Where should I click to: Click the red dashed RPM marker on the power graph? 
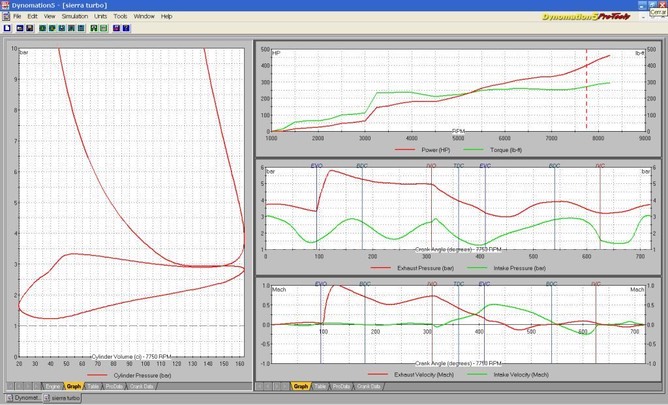tap(587, 89)
